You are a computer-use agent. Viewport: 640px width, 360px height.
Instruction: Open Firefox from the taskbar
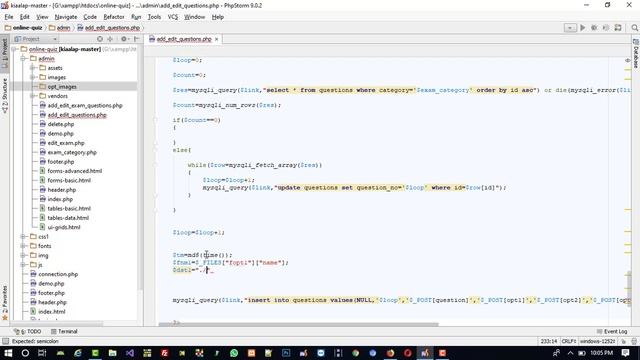pos(391,353)
